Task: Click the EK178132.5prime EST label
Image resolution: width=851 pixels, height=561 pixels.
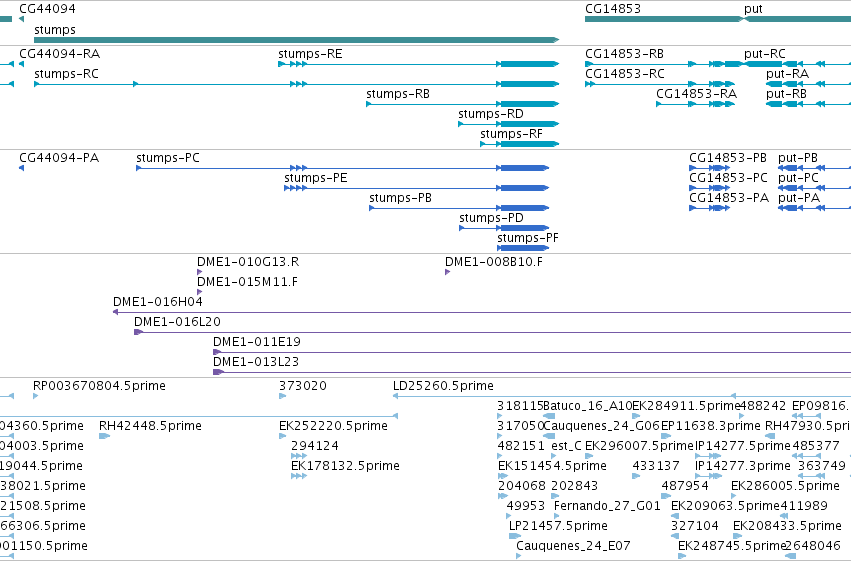Action: (x=345, y=466)
